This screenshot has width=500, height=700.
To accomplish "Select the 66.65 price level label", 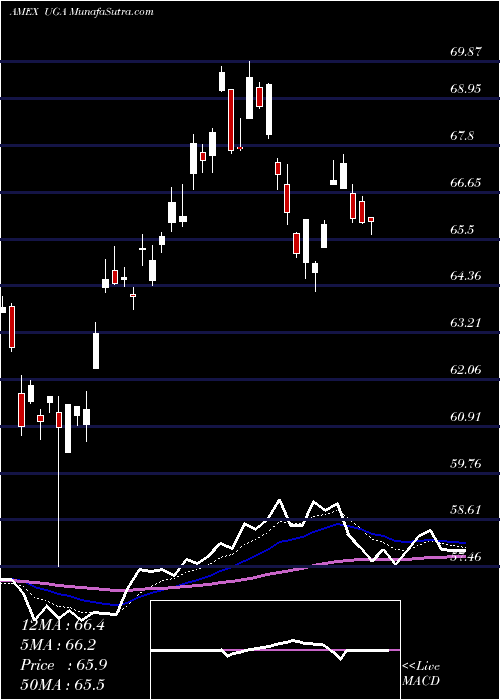I will [466, 183].
